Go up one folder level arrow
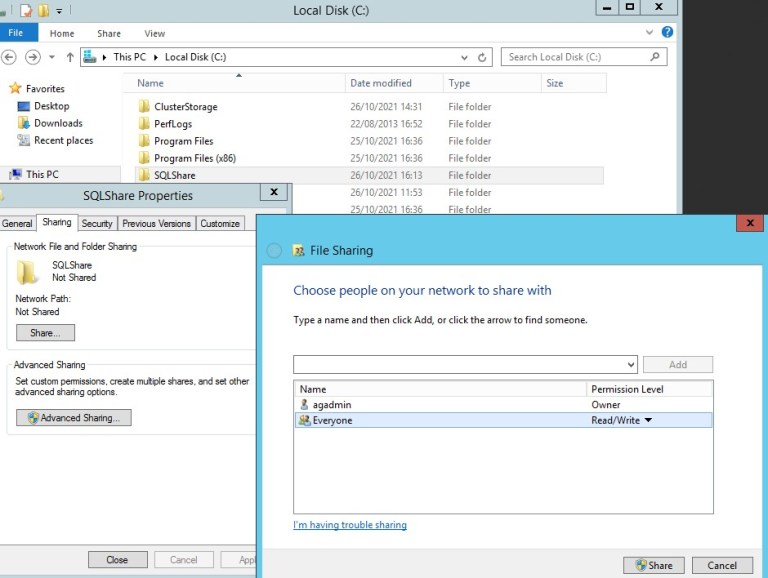768x578 pixels. pyautogui.click(x=69, y=57)
